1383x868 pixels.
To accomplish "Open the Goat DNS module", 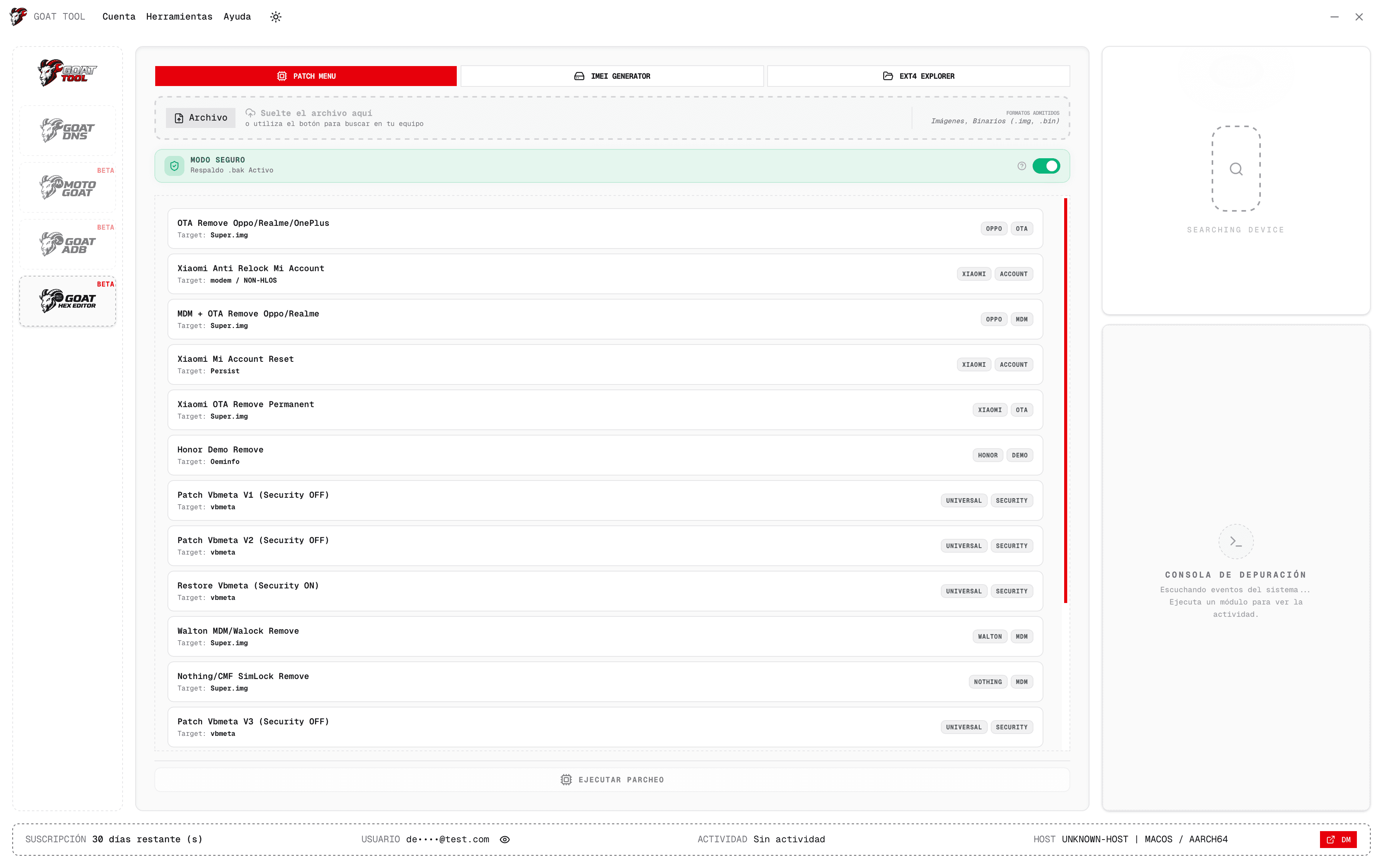I will coord(67,130).
